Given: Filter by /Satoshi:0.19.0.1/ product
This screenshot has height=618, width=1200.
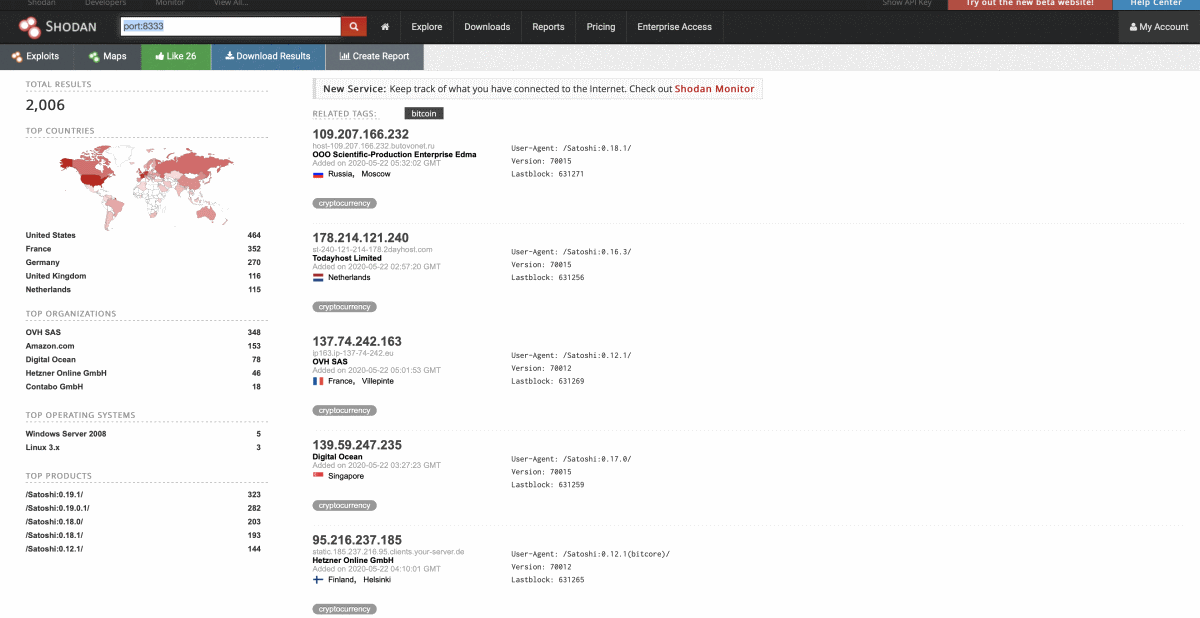Looking at the screenshot, I should pyautogui.click(x=58, y=508).
